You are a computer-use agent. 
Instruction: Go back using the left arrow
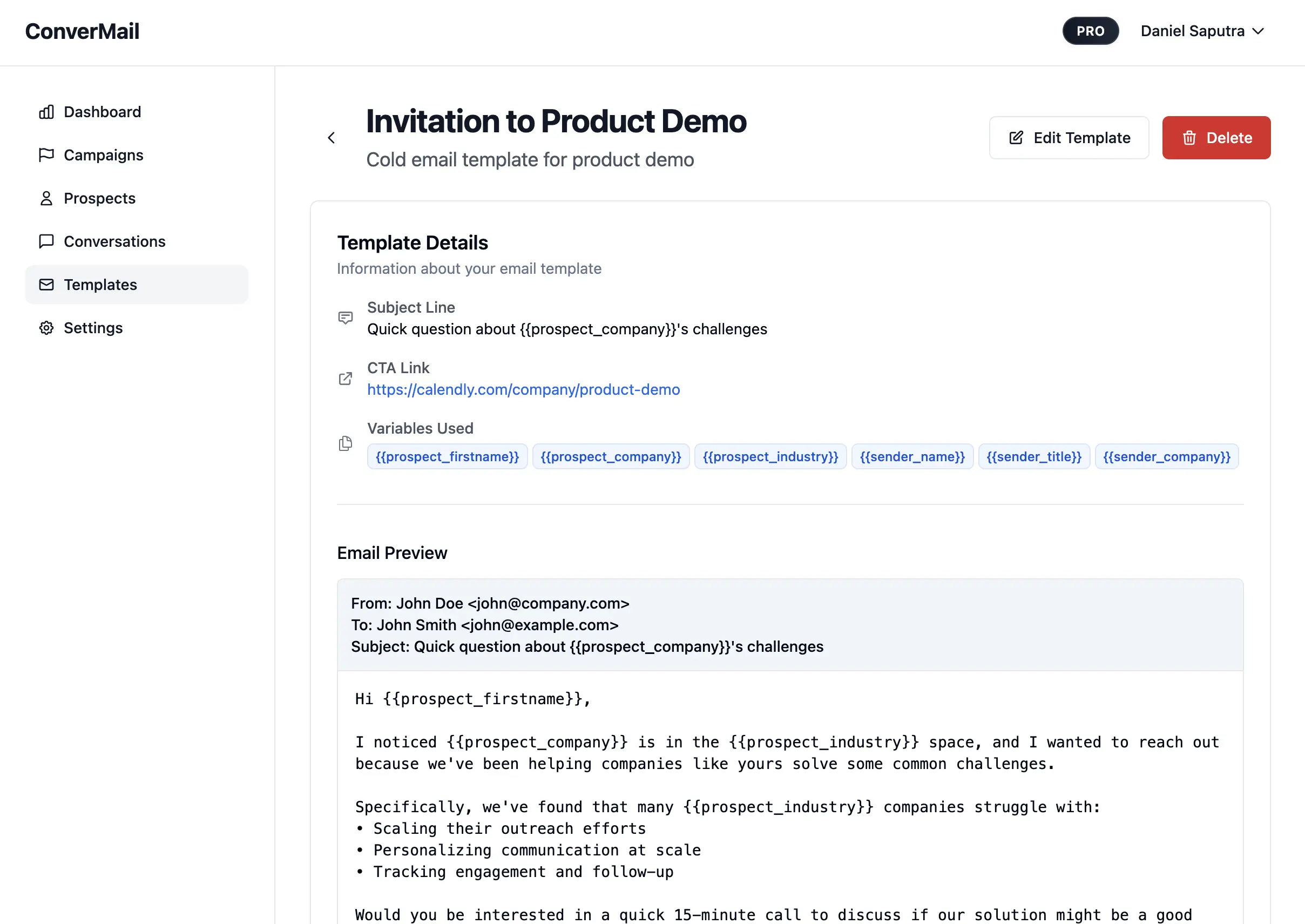331,138
